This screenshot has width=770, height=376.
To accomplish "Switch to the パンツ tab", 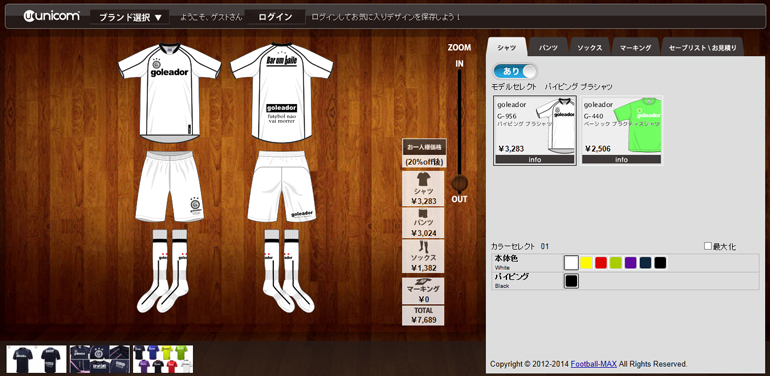I will click(548, 48).
